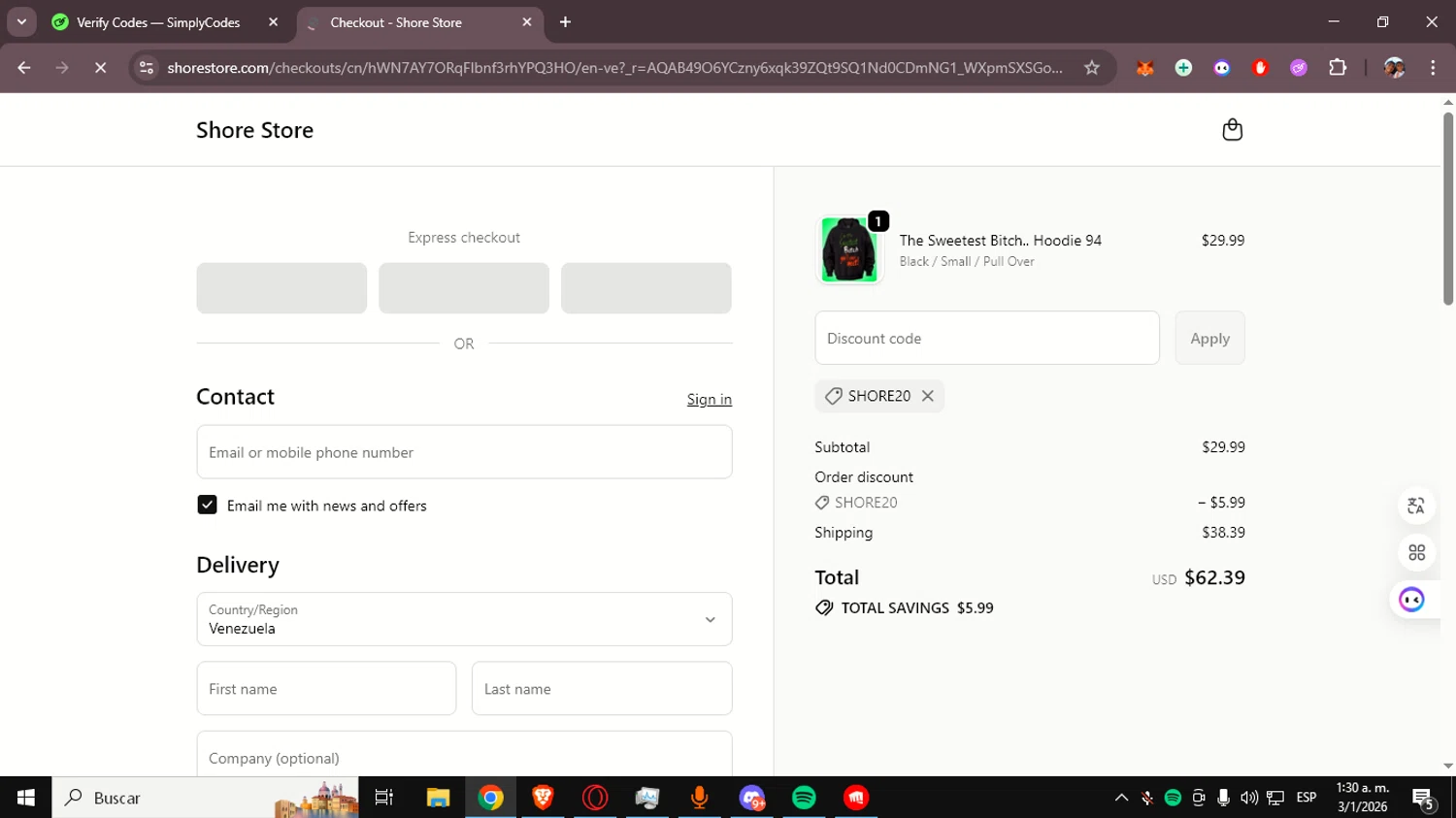Viewport: 1456px width, 818px height.
Task: Click the Apply discount button
Action: coord(1209,338)
